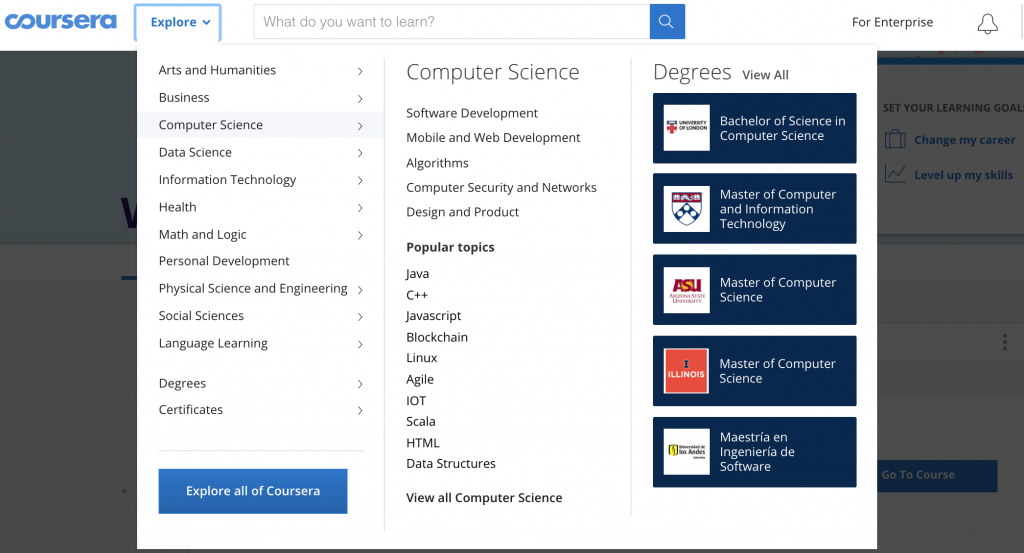Open Mobile and Web Development
Image resolution: width=1024 pixels, height=553 pixels.
493,138
